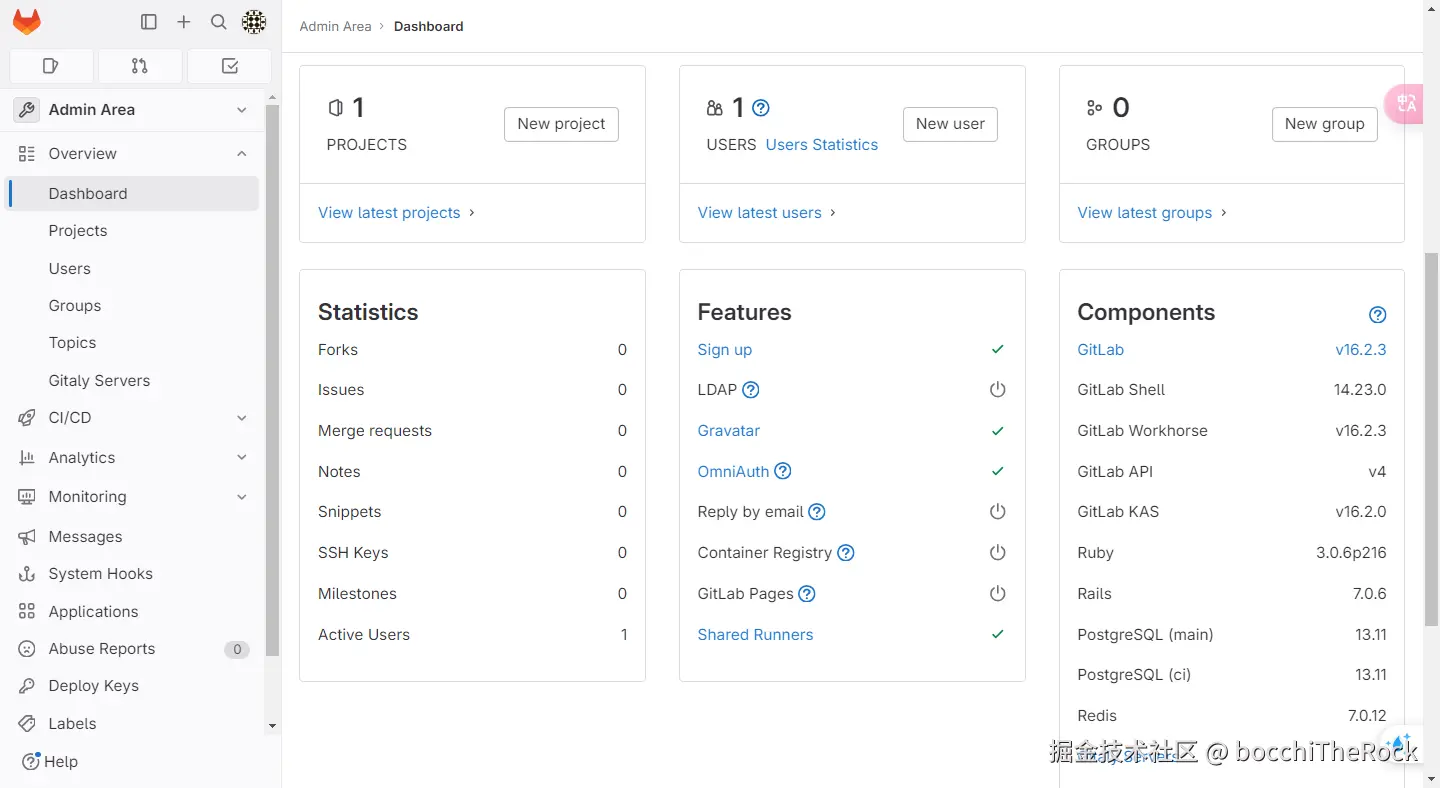
Task: Collapse the Overview sidebar section
Action: (x=242, y=153)
